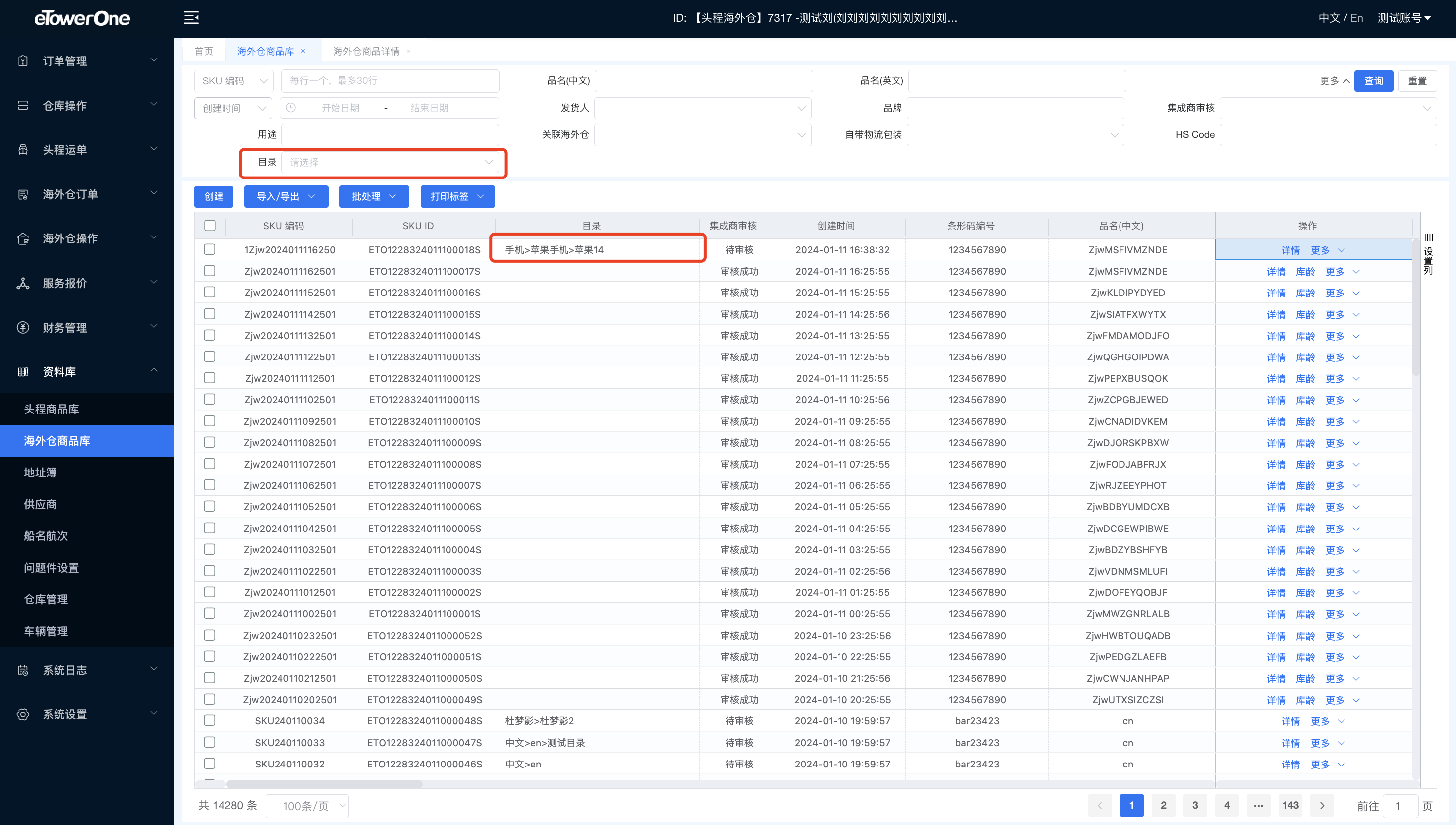Click the 头程运单 sidebar icon
The height and width of the screenshot is (825, 1456).
tap(23, 150)
